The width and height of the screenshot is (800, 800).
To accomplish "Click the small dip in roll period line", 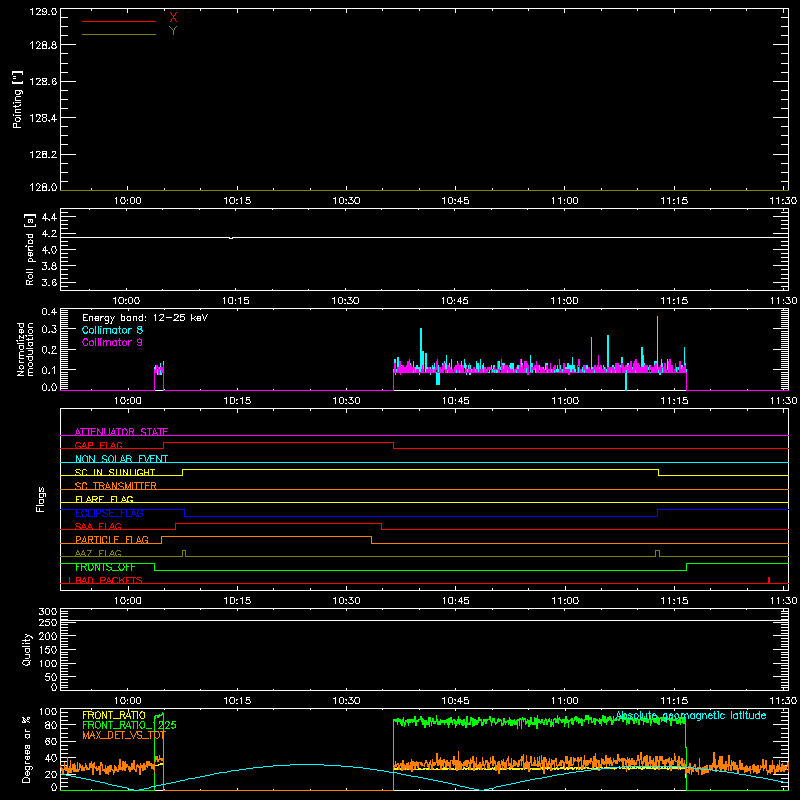I will (231, 238).
